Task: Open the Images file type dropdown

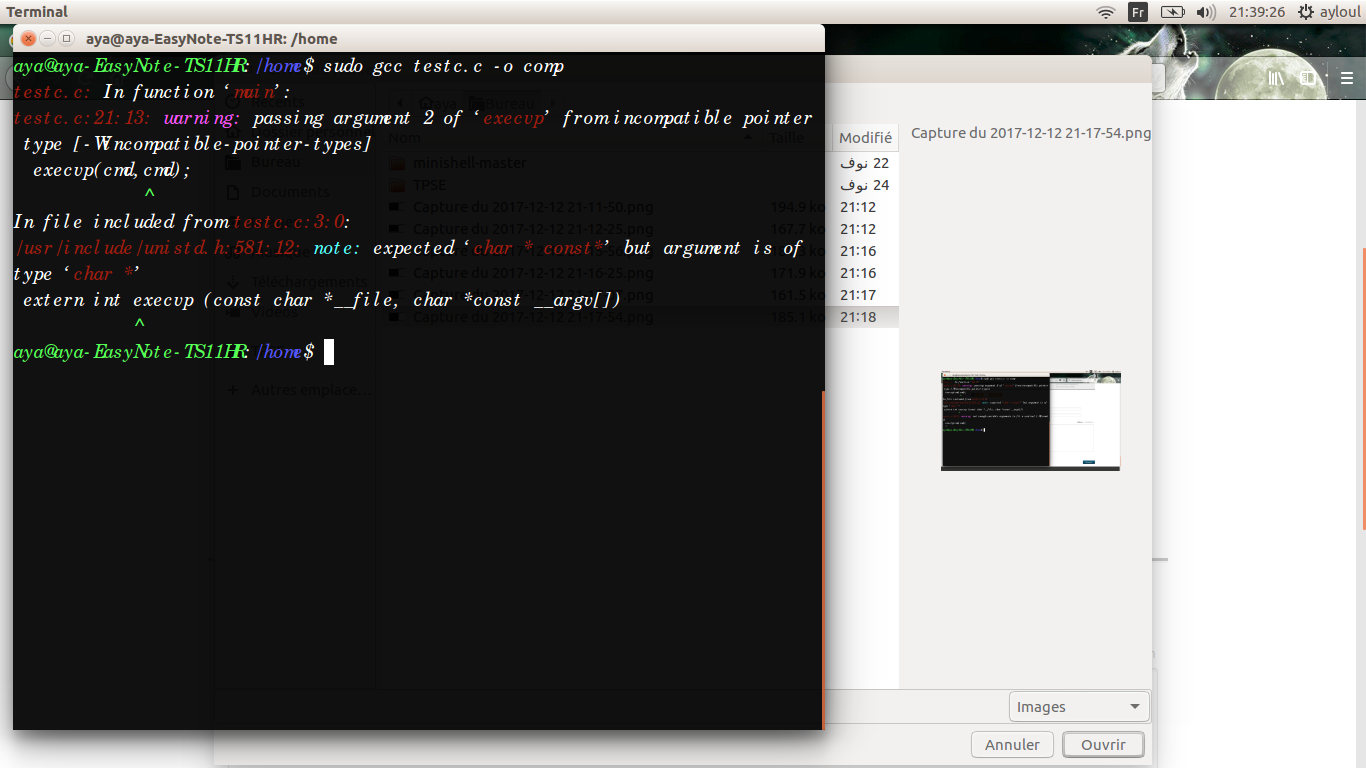Action: pyautogui.click(x=1079, y=706)
